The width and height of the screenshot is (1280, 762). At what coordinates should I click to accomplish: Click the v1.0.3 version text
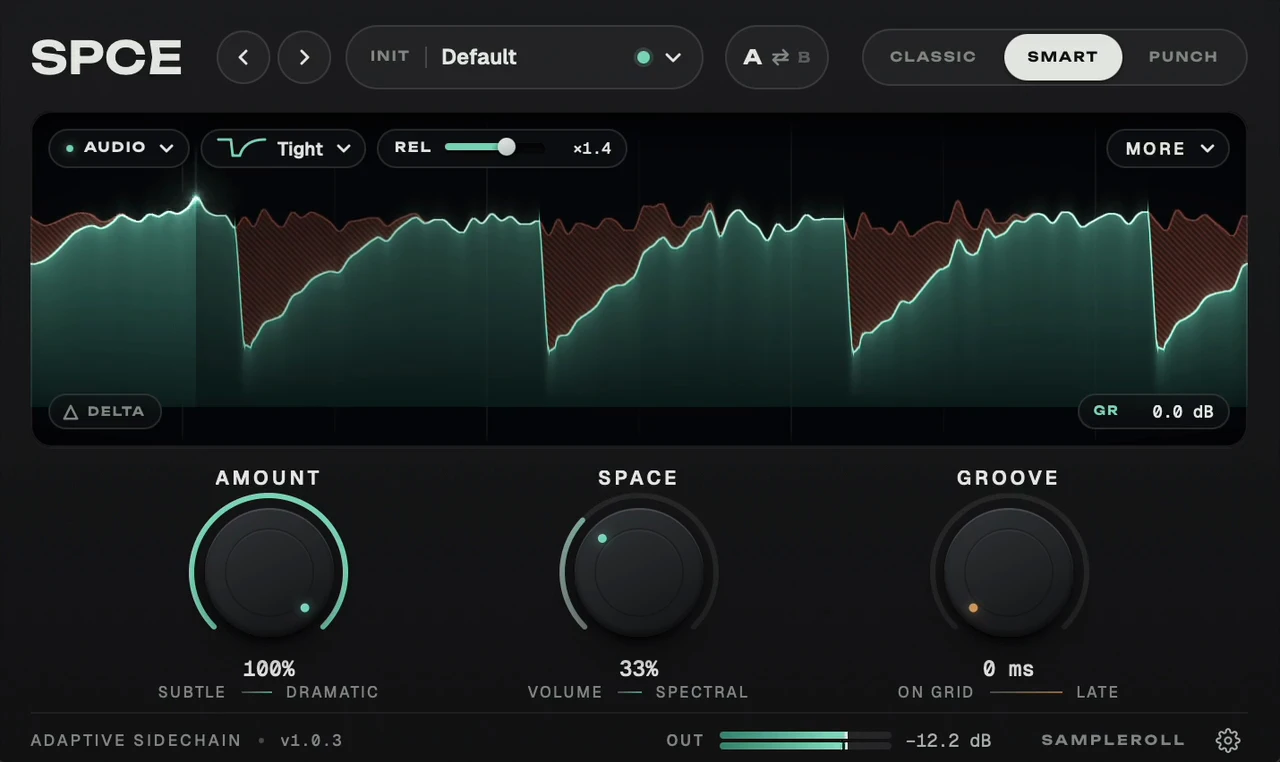(x=311, y=740)
